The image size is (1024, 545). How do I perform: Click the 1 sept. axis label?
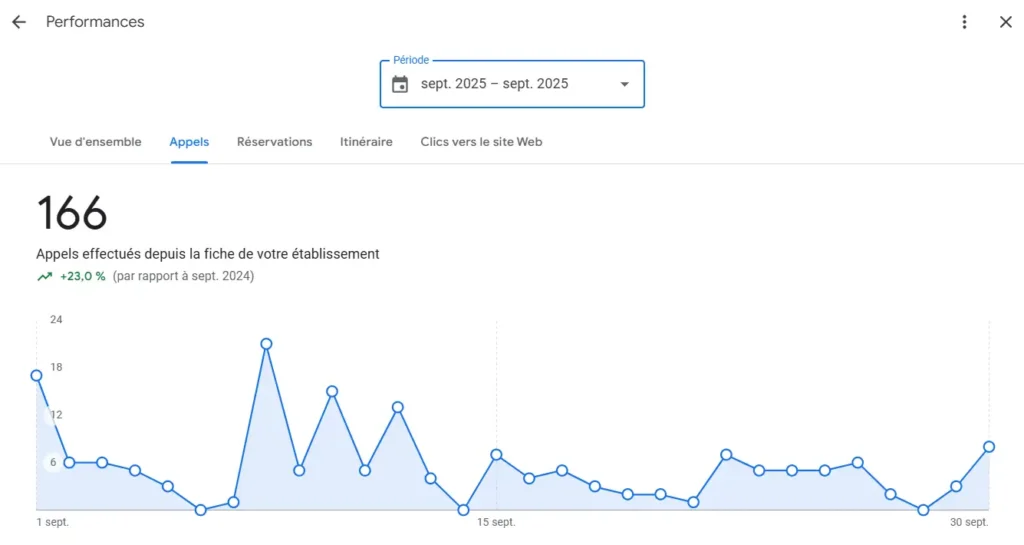click(53, 522)
